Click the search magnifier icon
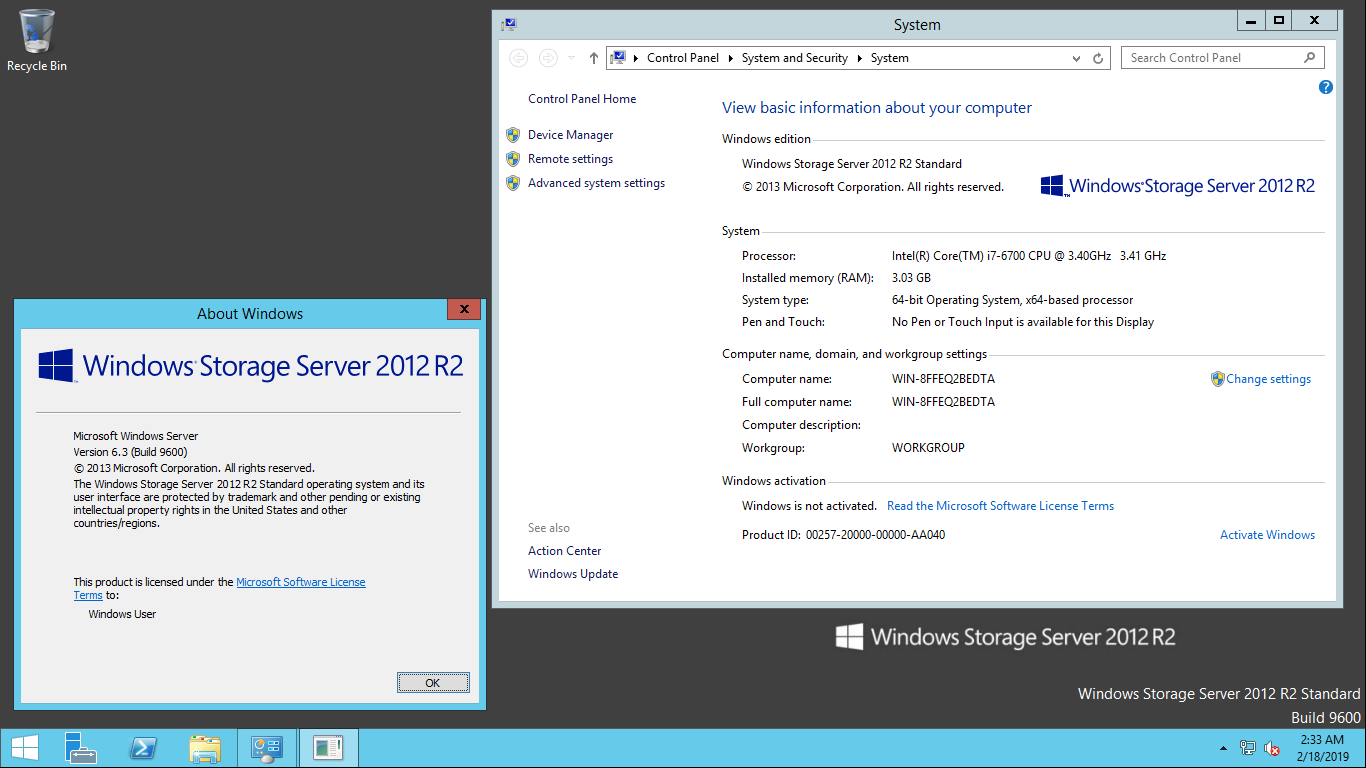Viewport: 1366px width, 768px height. click(1309, 58)
